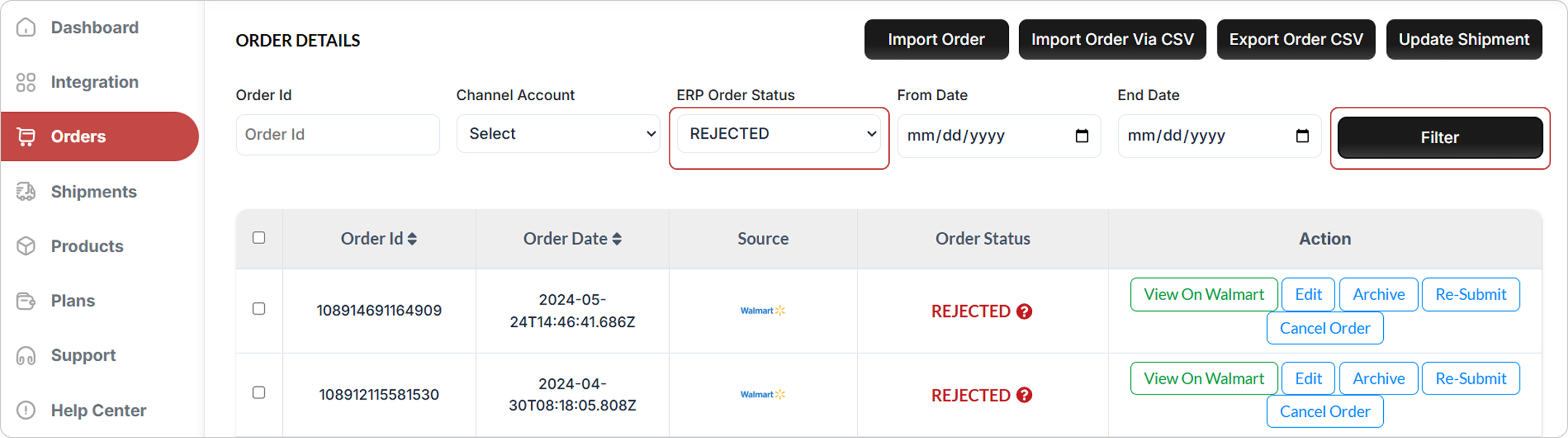Screen dimensions: 1568x438
Task: Click the red help icon beside first REJECTED status
Action: click(x=1025, y=312)
